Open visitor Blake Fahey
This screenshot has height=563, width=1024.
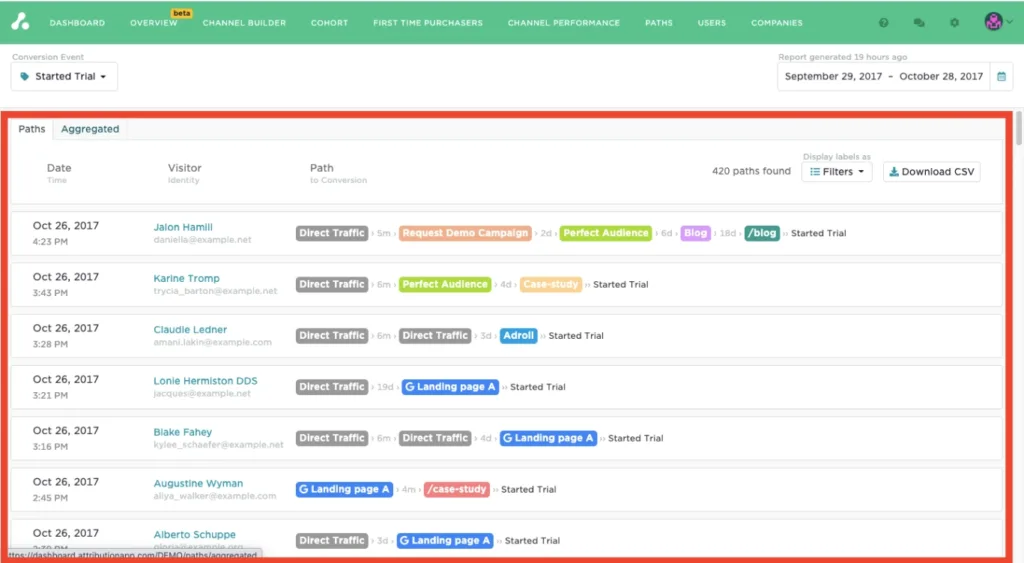point(182,432)
